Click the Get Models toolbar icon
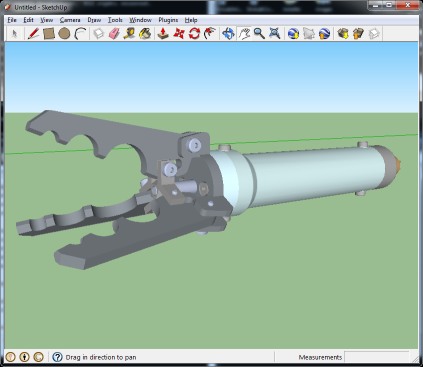This screenshot has width=423, height=367. click(343, 34)
